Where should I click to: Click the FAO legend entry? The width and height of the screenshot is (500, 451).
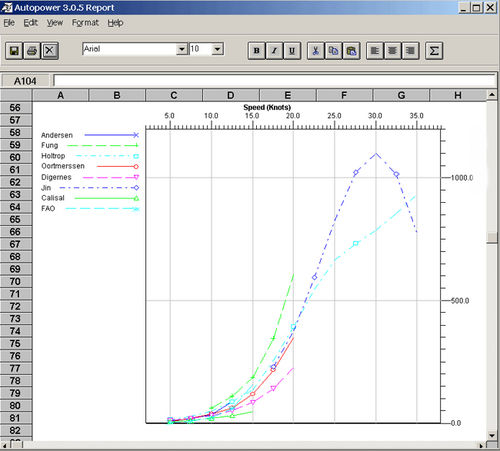pos(90,209)
